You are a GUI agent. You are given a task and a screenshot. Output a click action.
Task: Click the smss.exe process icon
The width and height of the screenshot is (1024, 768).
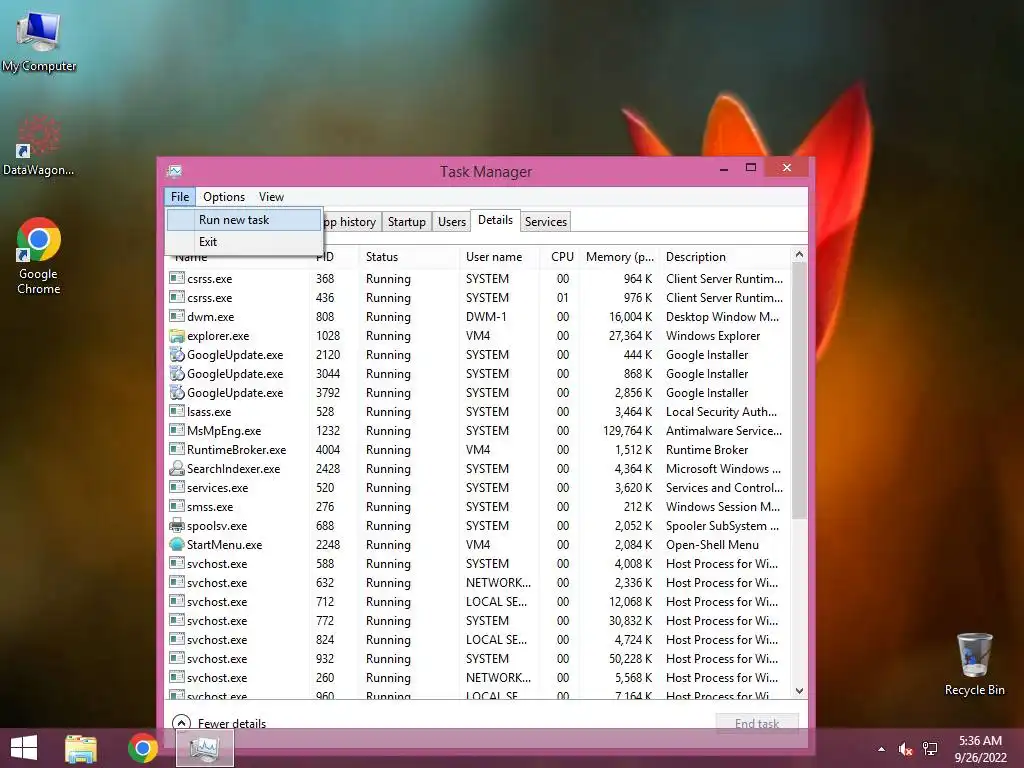tap(176, 506)
